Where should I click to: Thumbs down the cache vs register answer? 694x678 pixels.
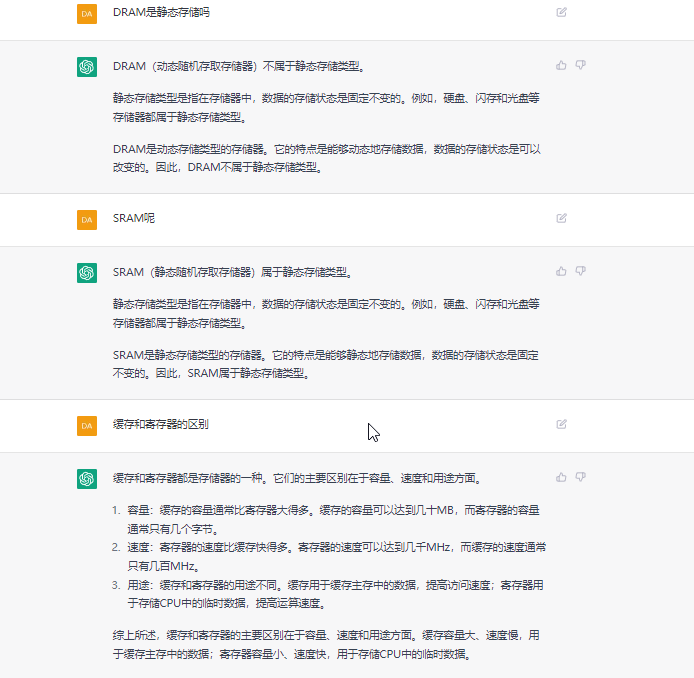tap(581, 477)
